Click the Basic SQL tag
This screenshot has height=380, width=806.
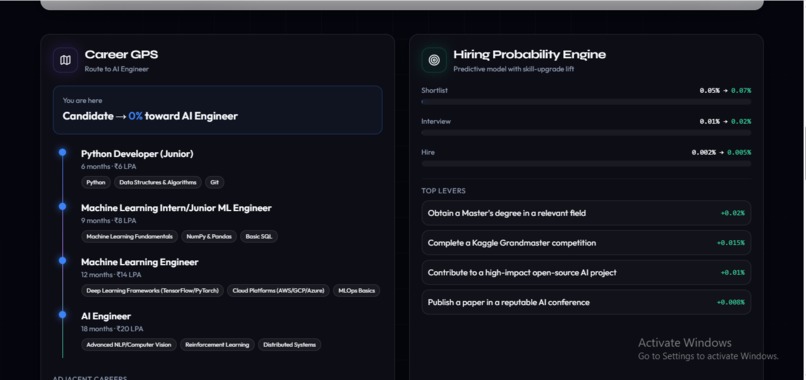tap(259, 237)
